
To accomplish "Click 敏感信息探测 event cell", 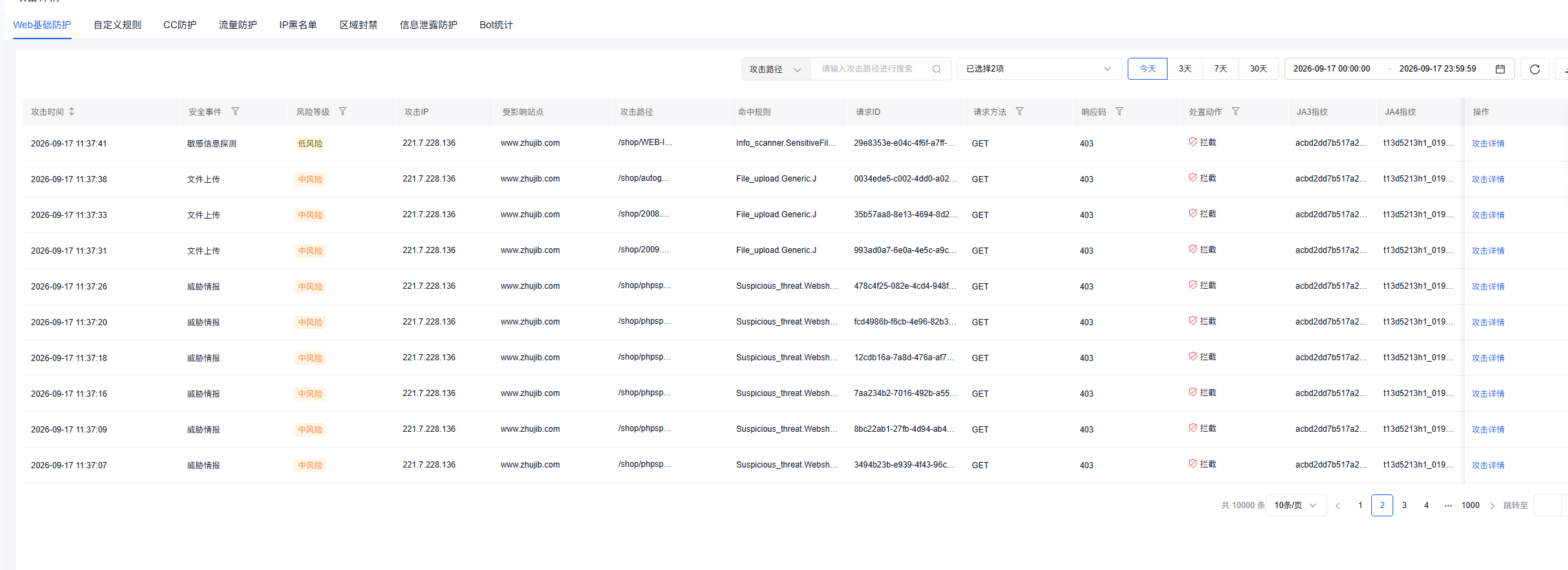I will click(x=212, y=144).
